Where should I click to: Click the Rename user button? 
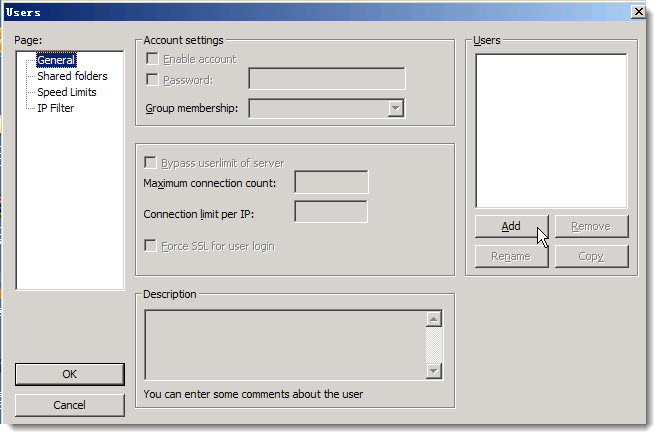click(511, 256)
